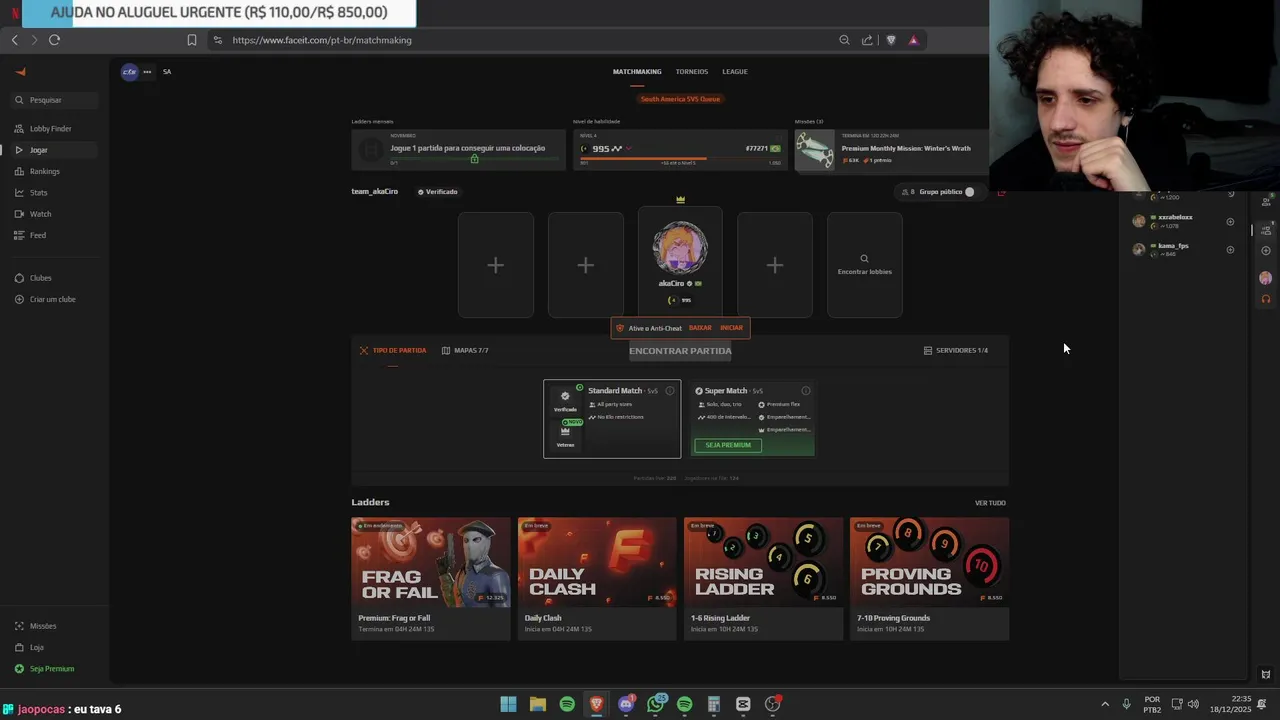Open the Premium Monthly Mission Winter's Wrath card
This screenshot has width=1280, height=720.
point(891,150)
